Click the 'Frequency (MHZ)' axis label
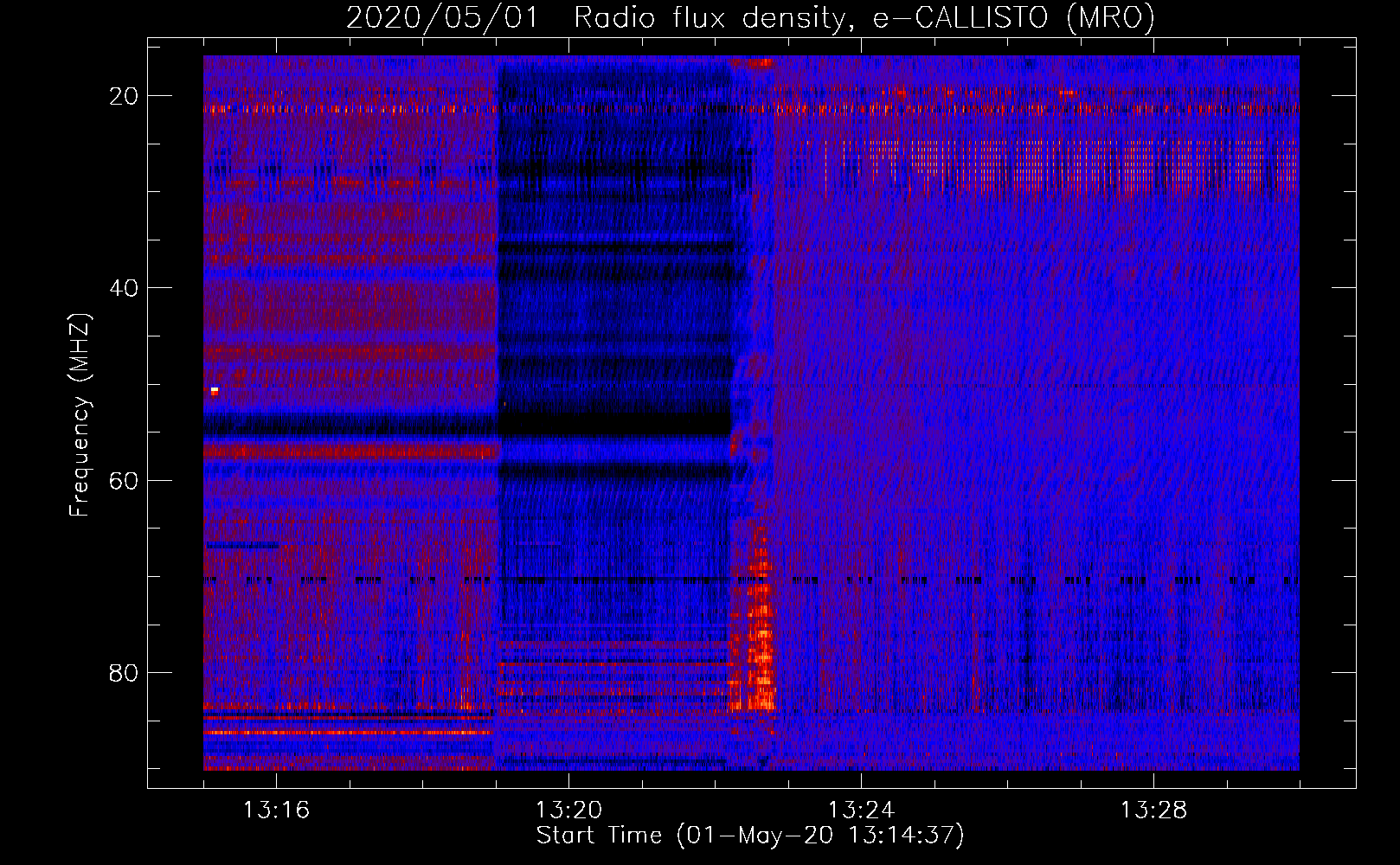 click(80, 415)
